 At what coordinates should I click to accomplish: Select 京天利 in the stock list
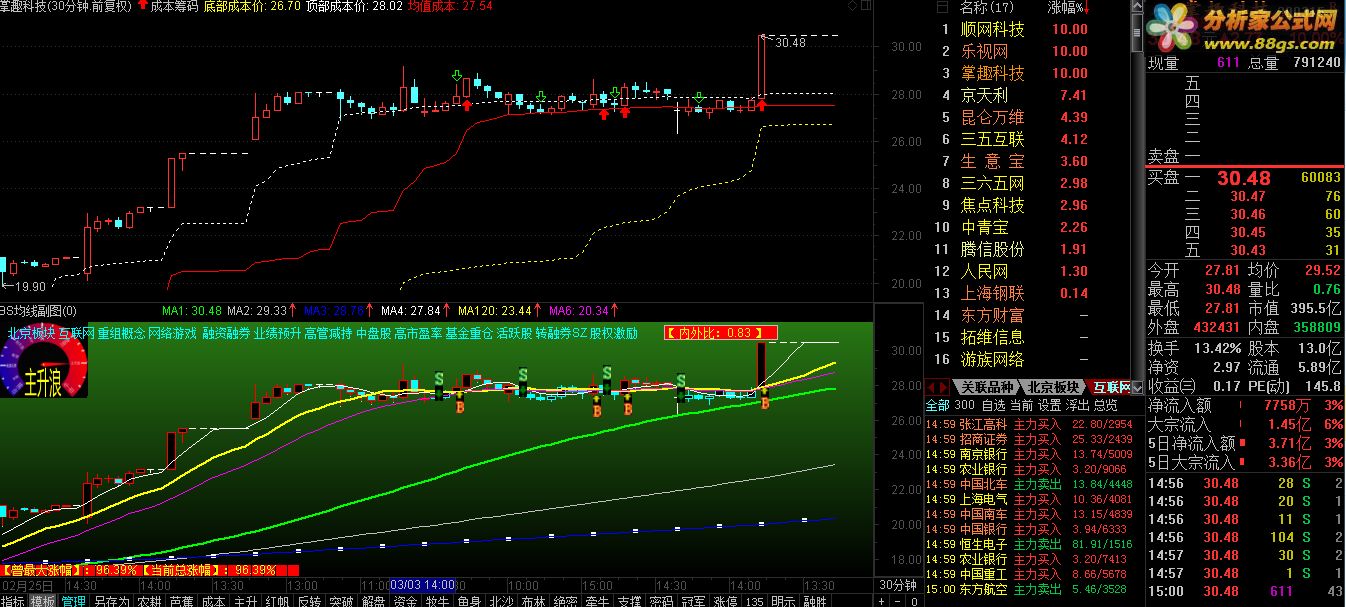tap(985, 95)
